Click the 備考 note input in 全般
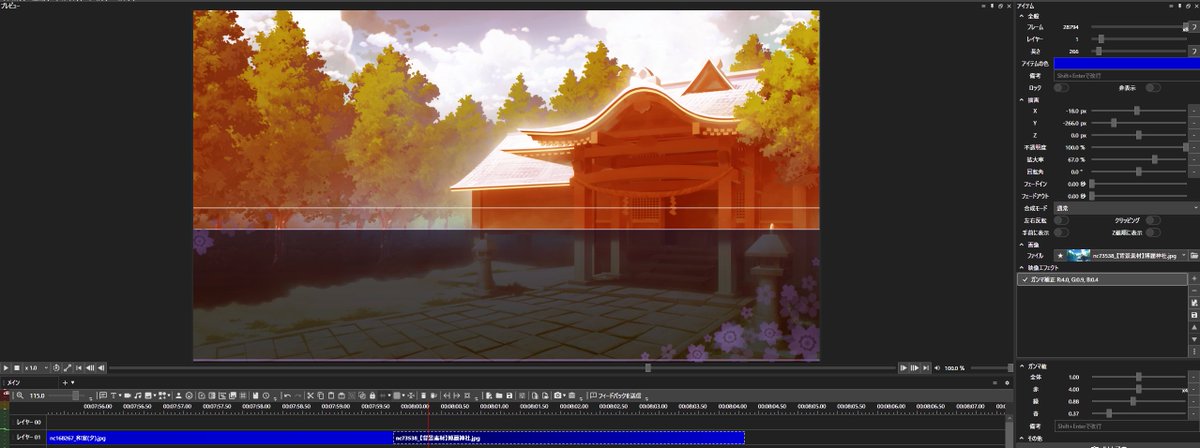This screenshot has width=1200, height=448. tap(1127, 75)
